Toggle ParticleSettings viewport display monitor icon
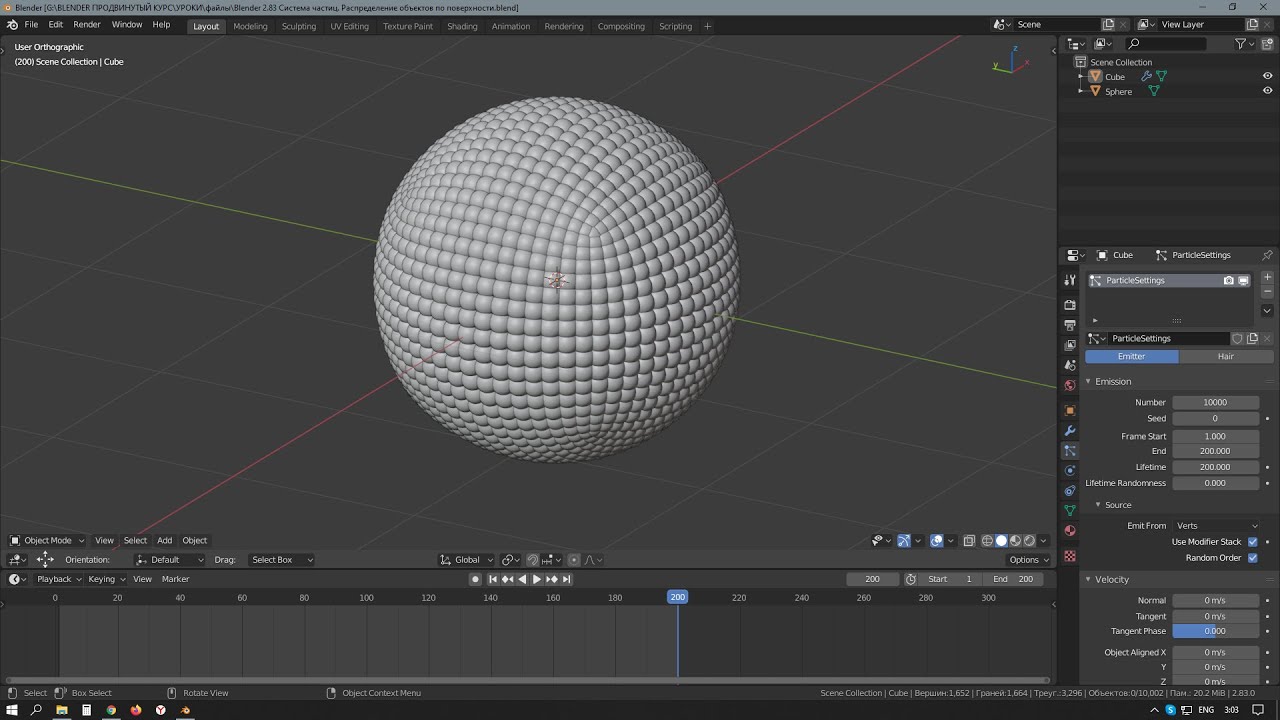 1243,281
